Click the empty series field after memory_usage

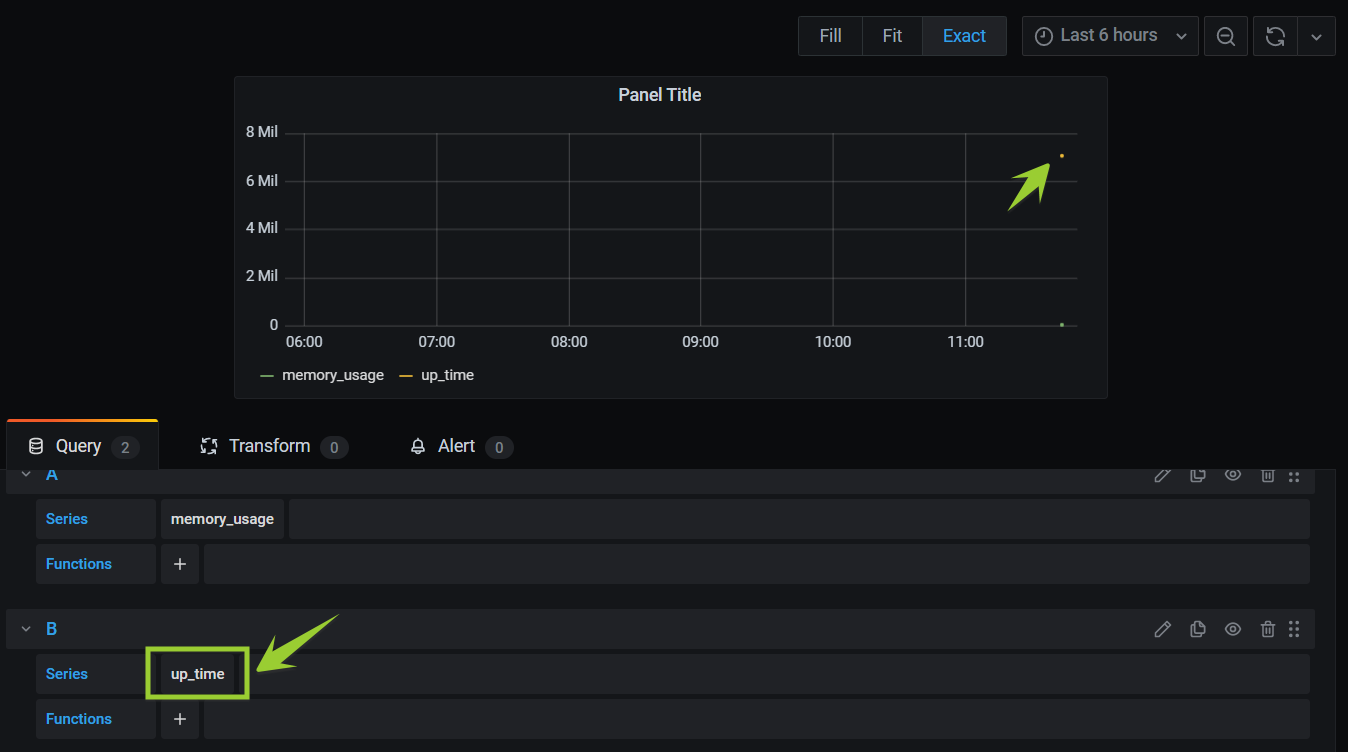pos(799,519)
